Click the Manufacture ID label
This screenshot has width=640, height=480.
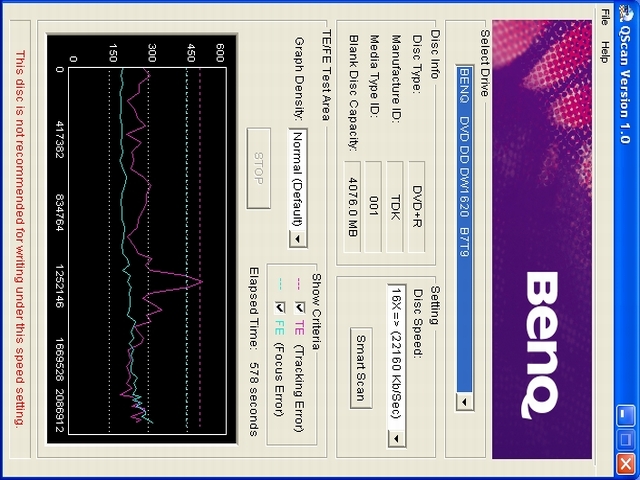(396, 78)
